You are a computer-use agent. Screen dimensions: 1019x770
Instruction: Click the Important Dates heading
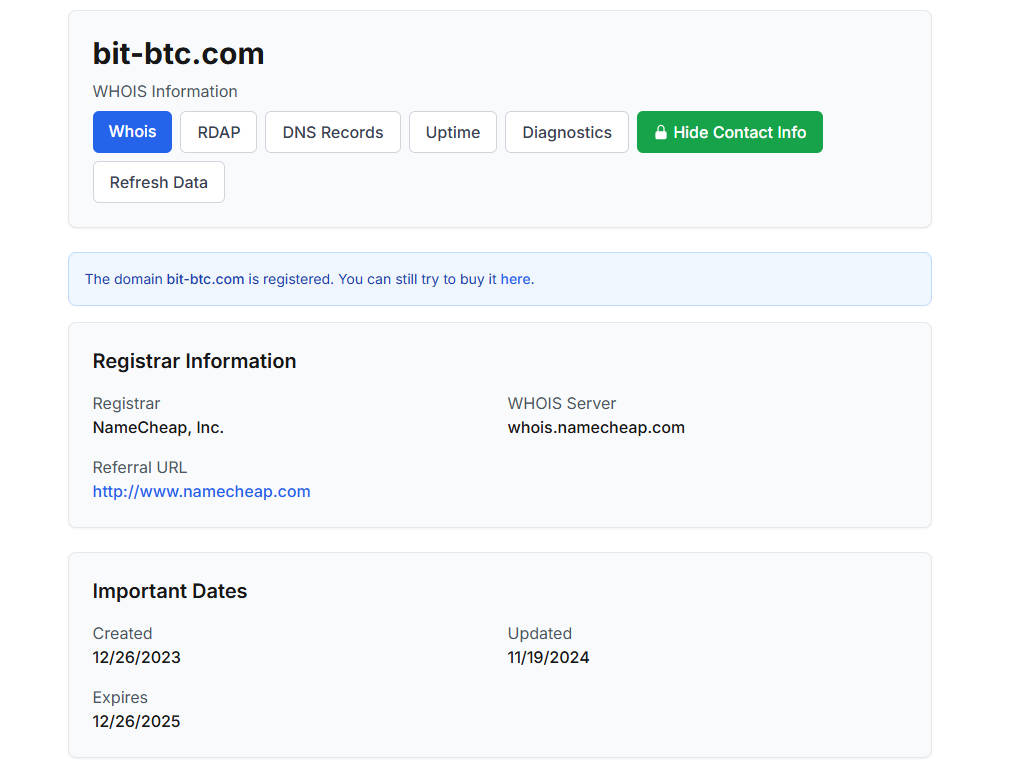point(169,591)
